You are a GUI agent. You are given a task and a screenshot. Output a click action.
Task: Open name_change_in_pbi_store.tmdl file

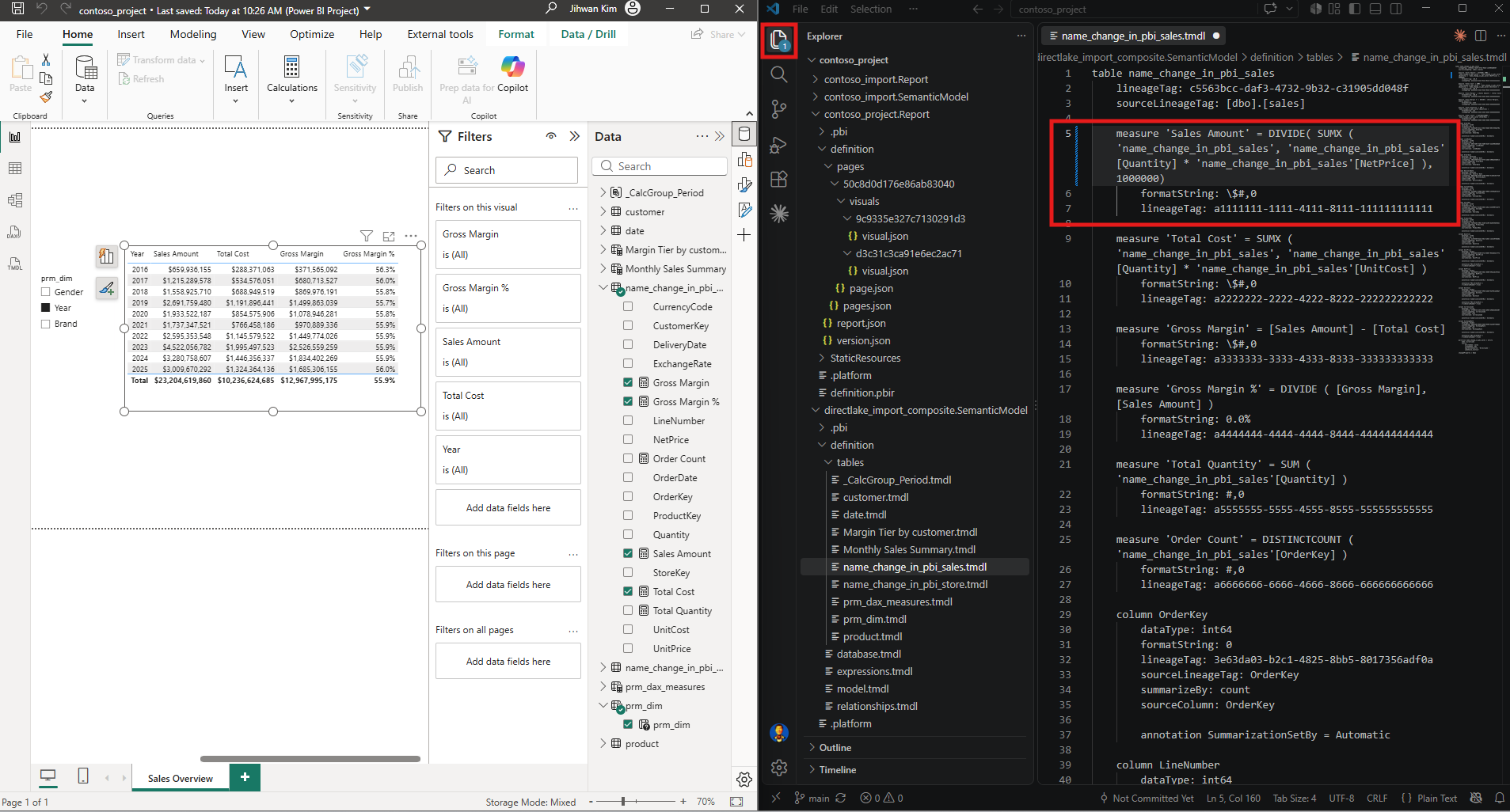915,584
